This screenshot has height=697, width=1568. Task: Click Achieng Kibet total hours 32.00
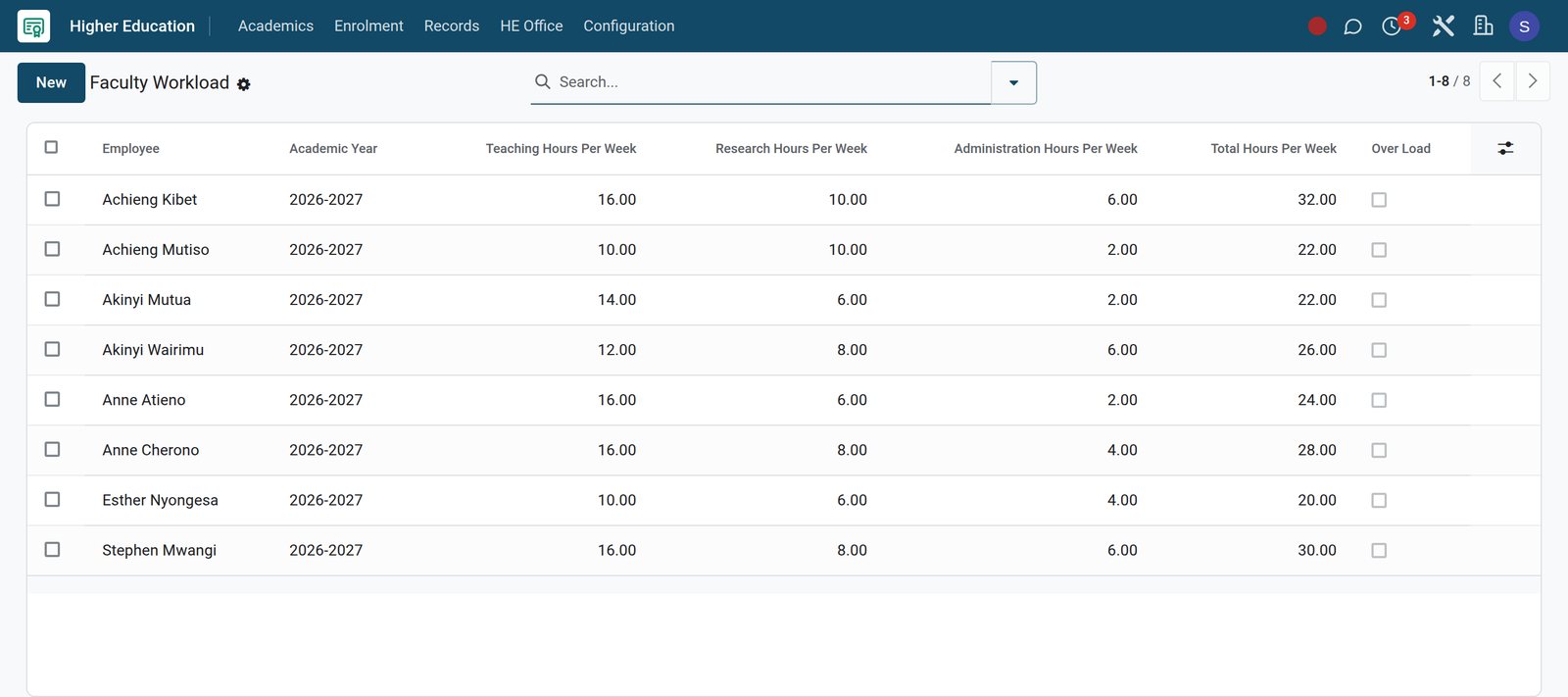[x=1316, y=200]
